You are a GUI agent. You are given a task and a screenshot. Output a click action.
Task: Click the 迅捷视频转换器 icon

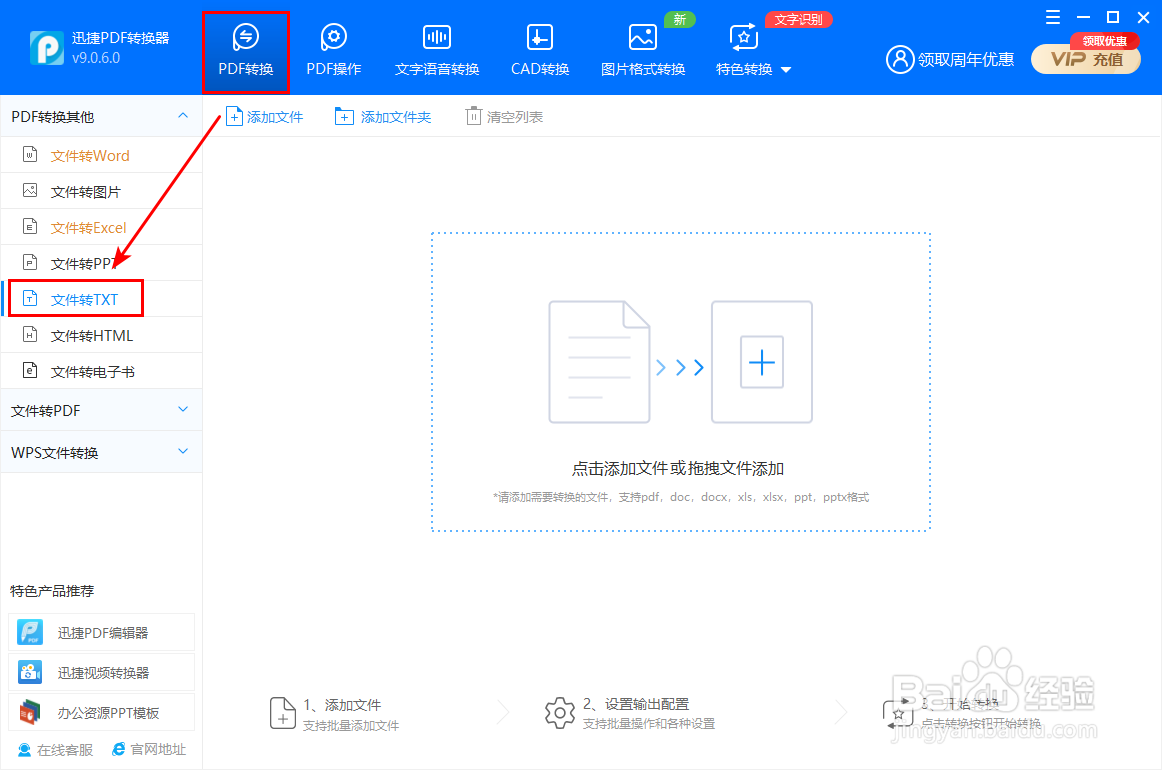point(30,672)
